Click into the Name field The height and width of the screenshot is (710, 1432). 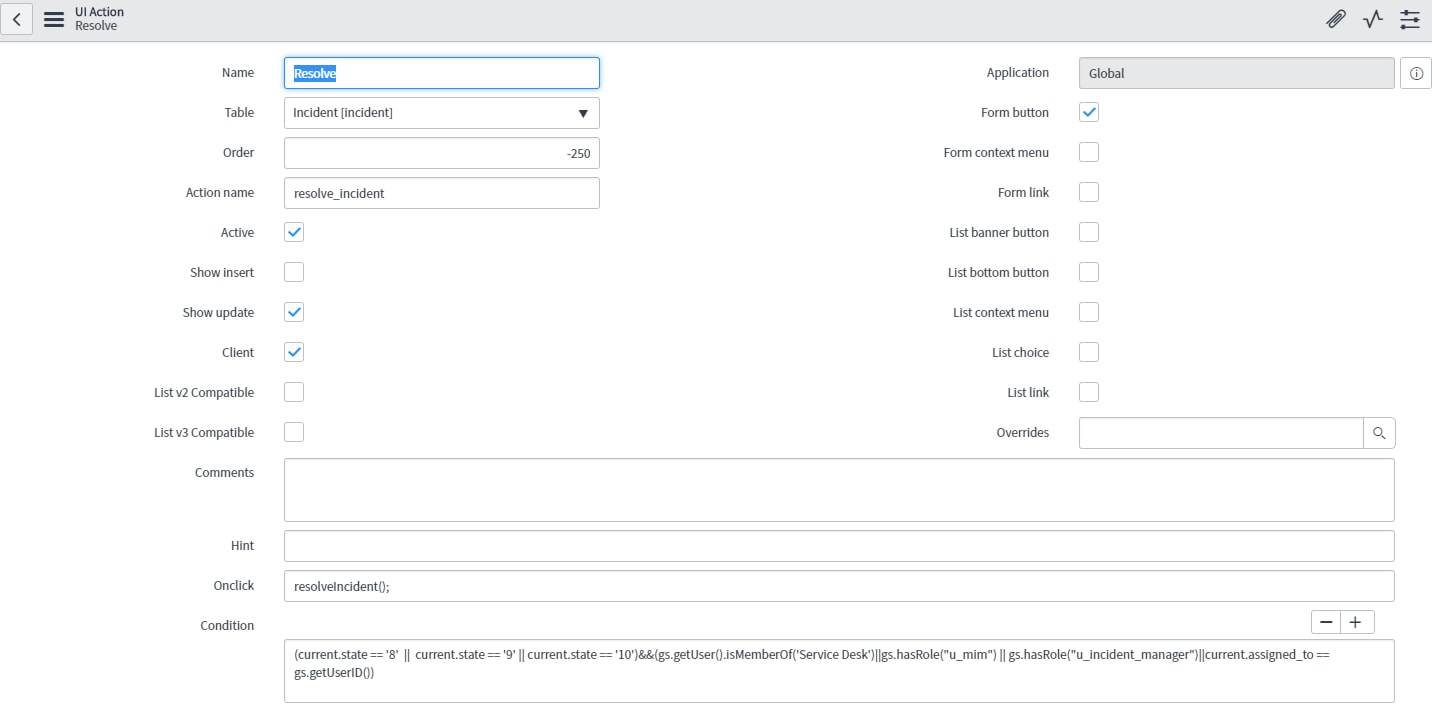click(x=442, y=73)
